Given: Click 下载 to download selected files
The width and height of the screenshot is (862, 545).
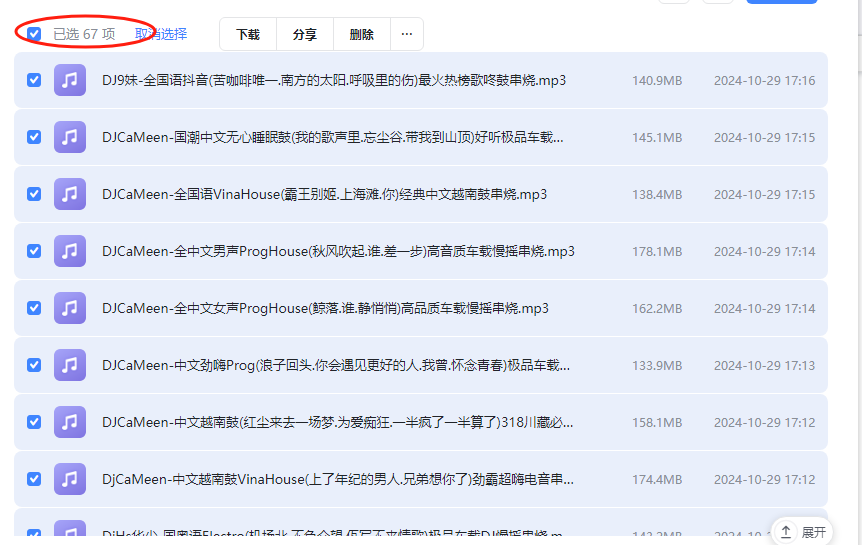Looking at the screenshot, I should [248, 34].
